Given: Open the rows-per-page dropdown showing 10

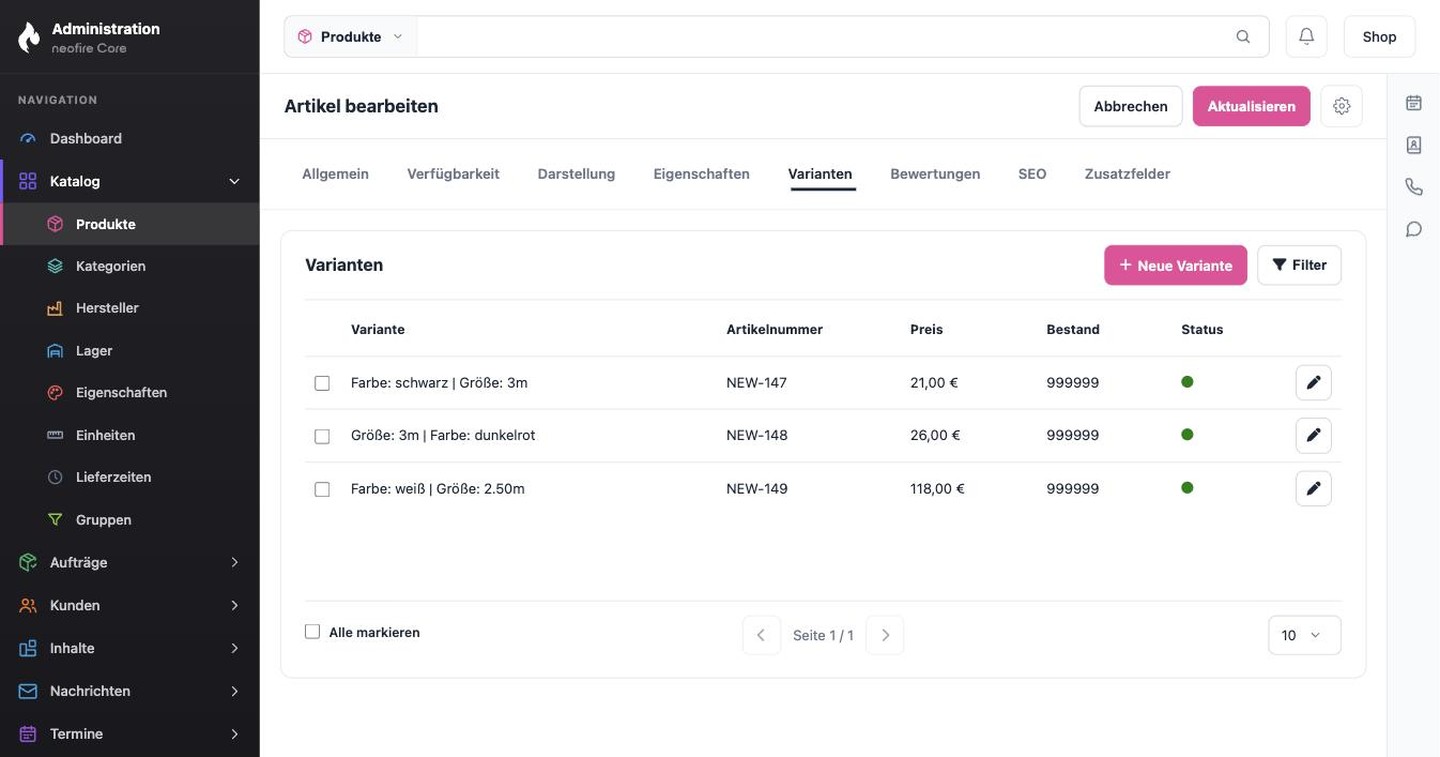Looking at the screenshot, I should (1304, 635).
